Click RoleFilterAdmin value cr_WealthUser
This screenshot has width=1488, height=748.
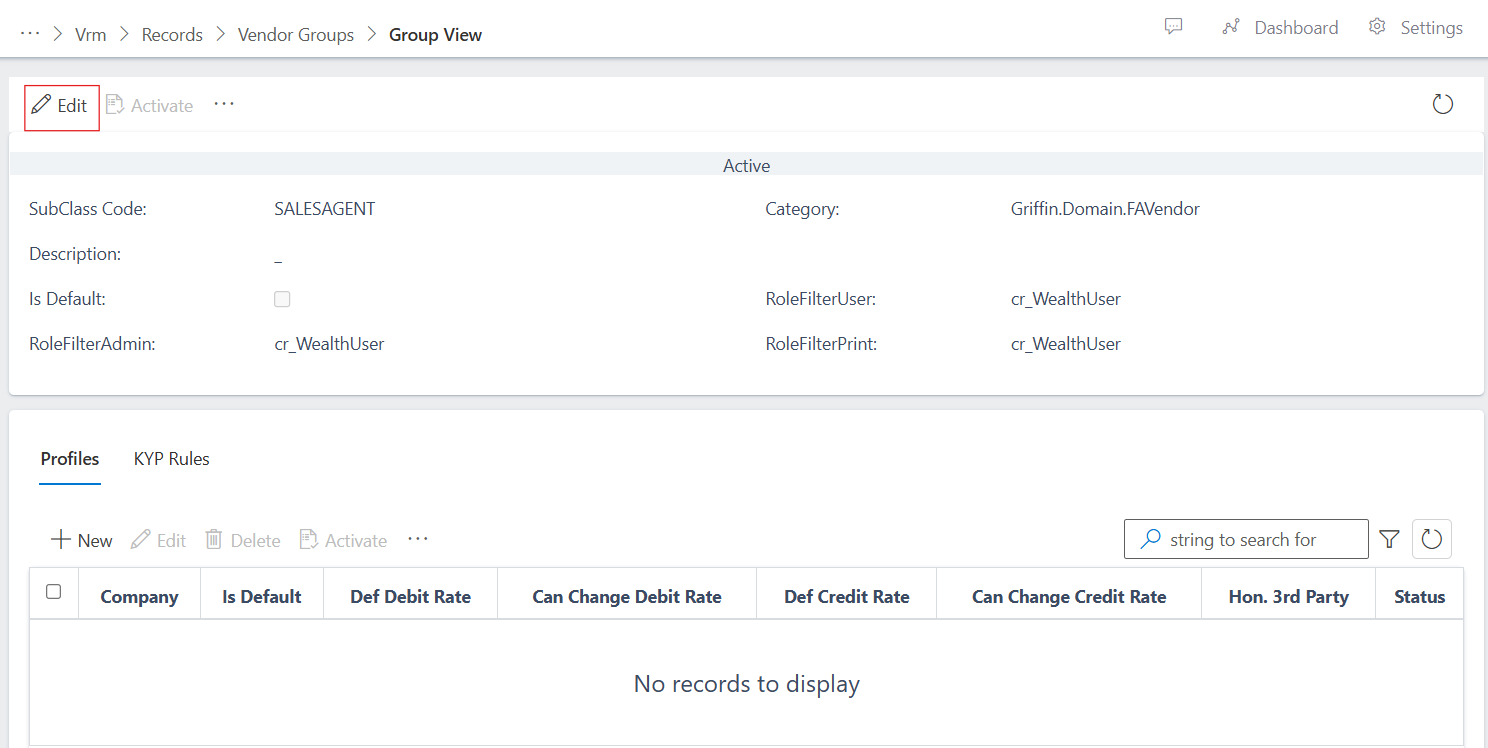(x=329, y=344)
